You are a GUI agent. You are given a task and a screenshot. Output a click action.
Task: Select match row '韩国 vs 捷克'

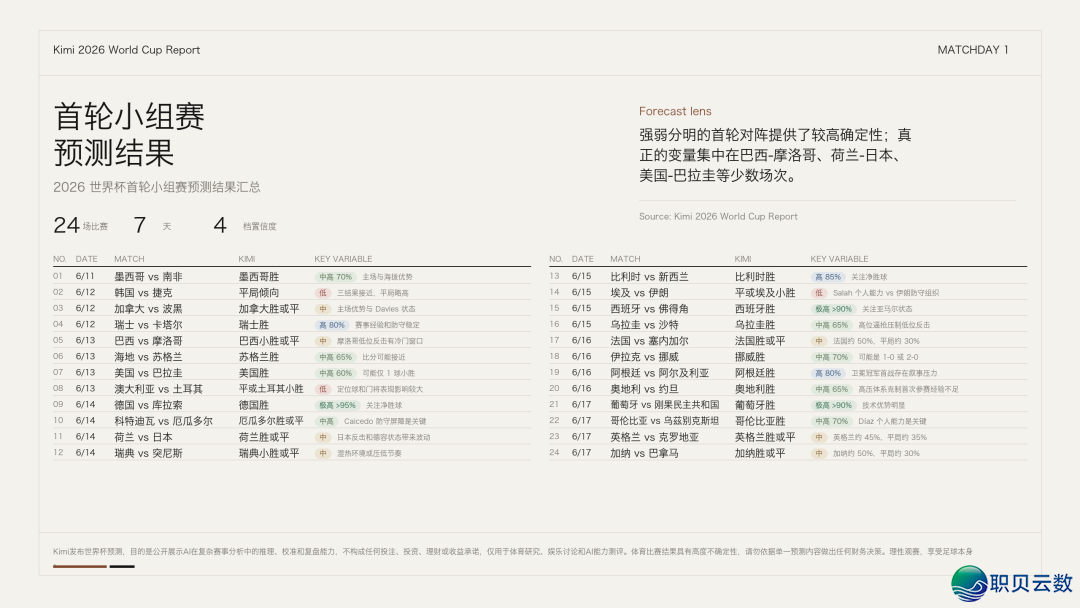coord(292,293)
